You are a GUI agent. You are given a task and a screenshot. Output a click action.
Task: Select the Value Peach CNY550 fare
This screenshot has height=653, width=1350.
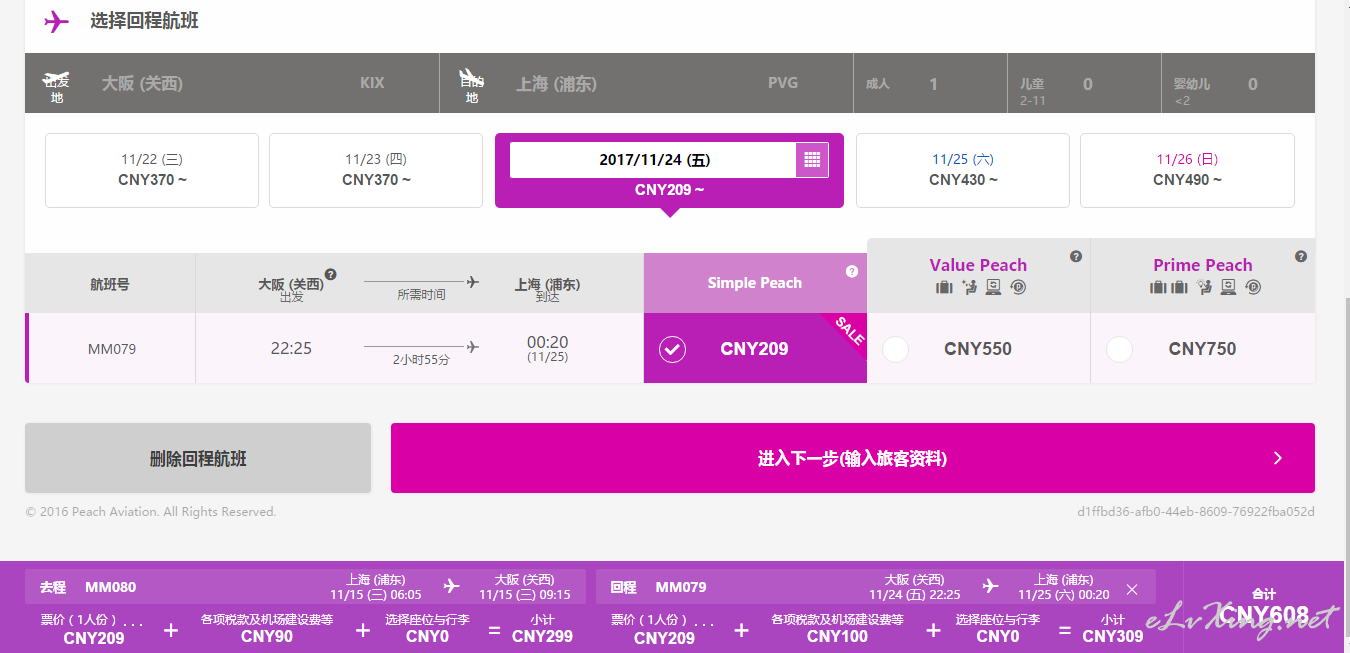coord(896,349)
